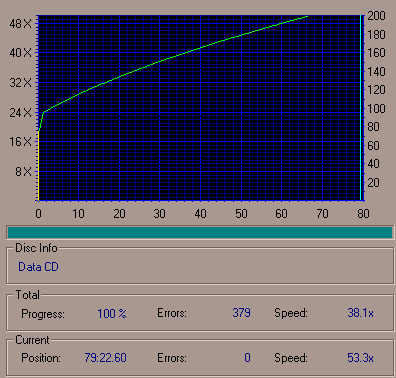Click the total Progress value 100 %

[x=112, y=314]
